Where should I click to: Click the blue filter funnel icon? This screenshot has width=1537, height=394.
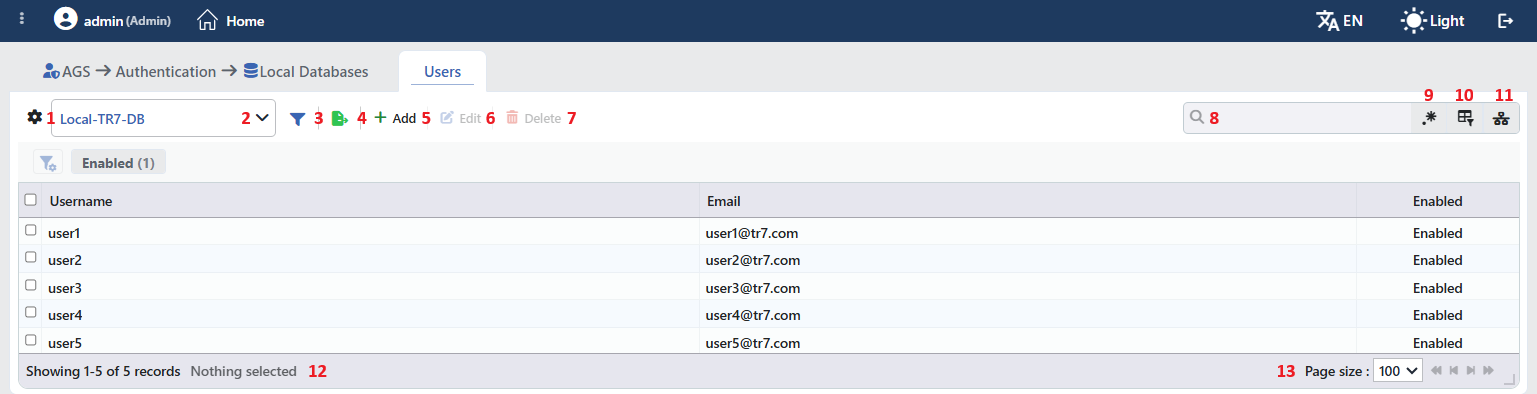click(x=298, y=119)
